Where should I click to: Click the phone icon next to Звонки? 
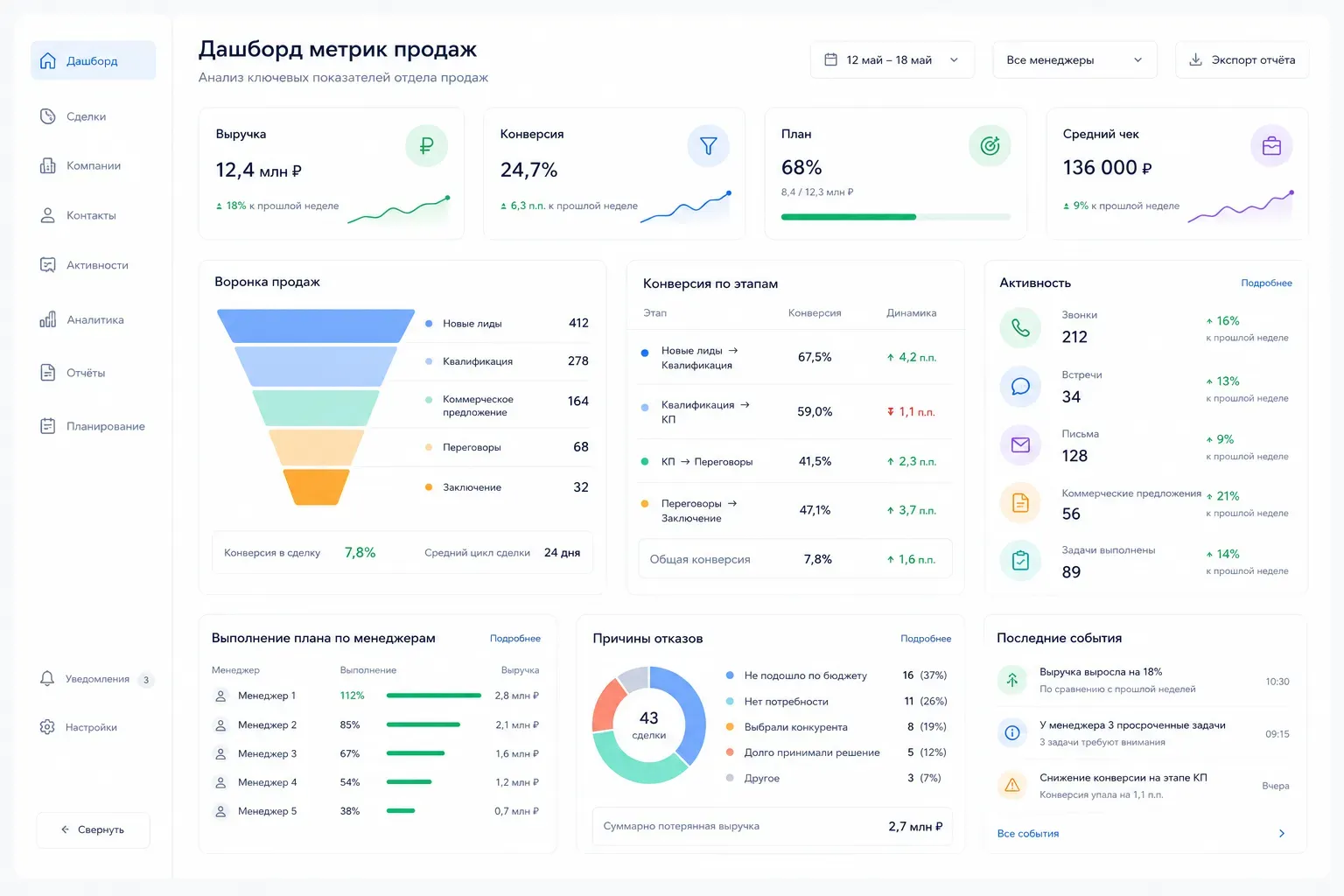coord(1020,328)
